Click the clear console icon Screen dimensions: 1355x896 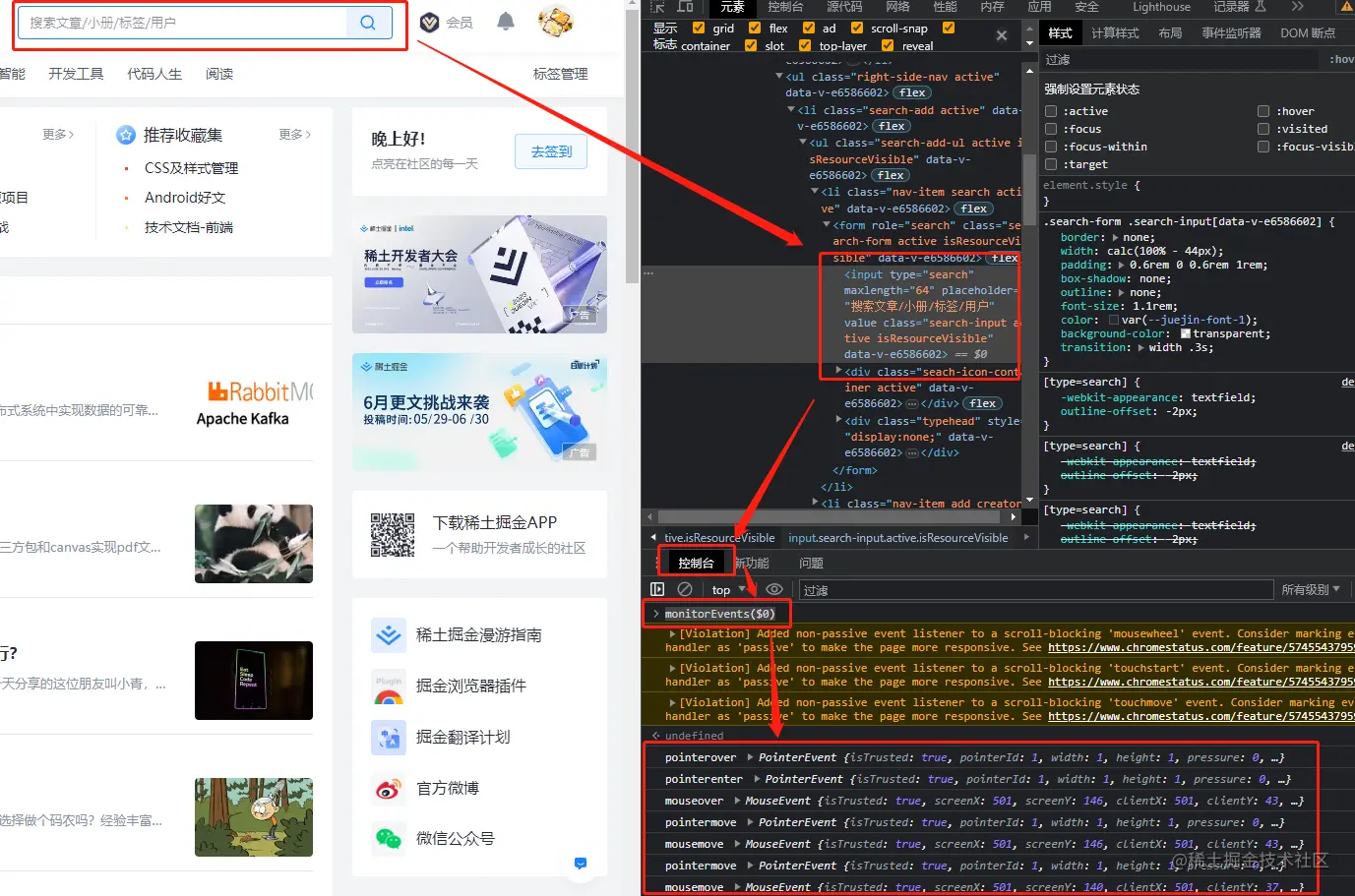click(x=684, y=588)
